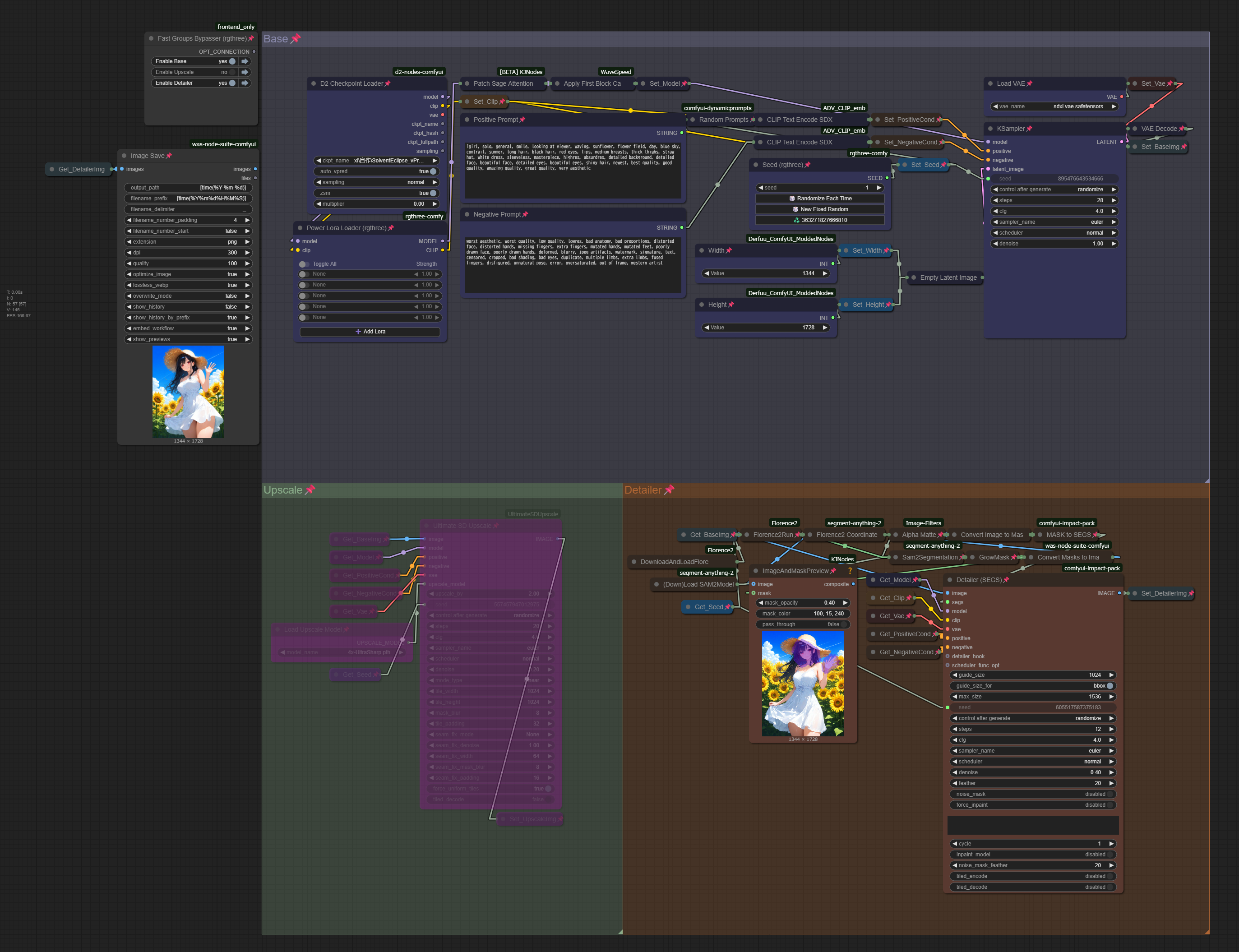
Task: Click the pin icon on KSampler node title
Action: 1029,129
